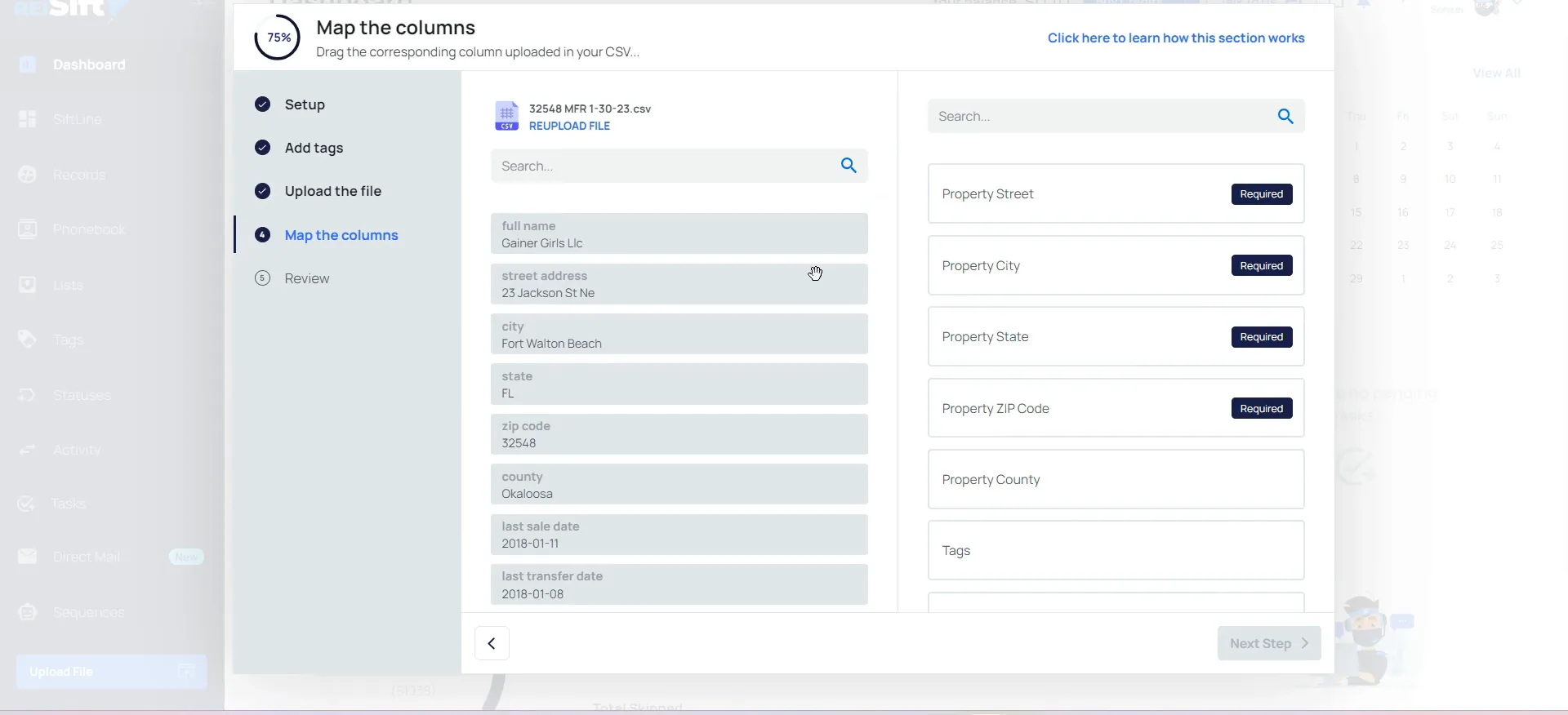Click the Required badge on Property City
This screenshot has height=715, width=1568.
pyautogui.click(x=1262, y=265)
